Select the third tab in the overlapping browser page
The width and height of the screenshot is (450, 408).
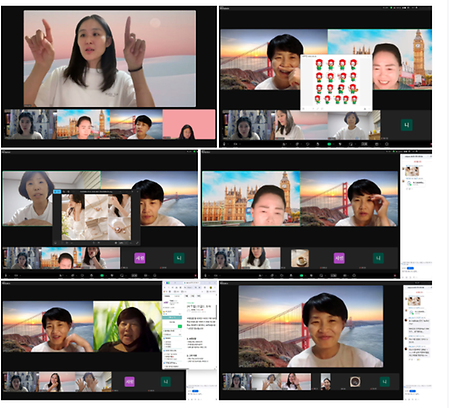click(199, 296)
